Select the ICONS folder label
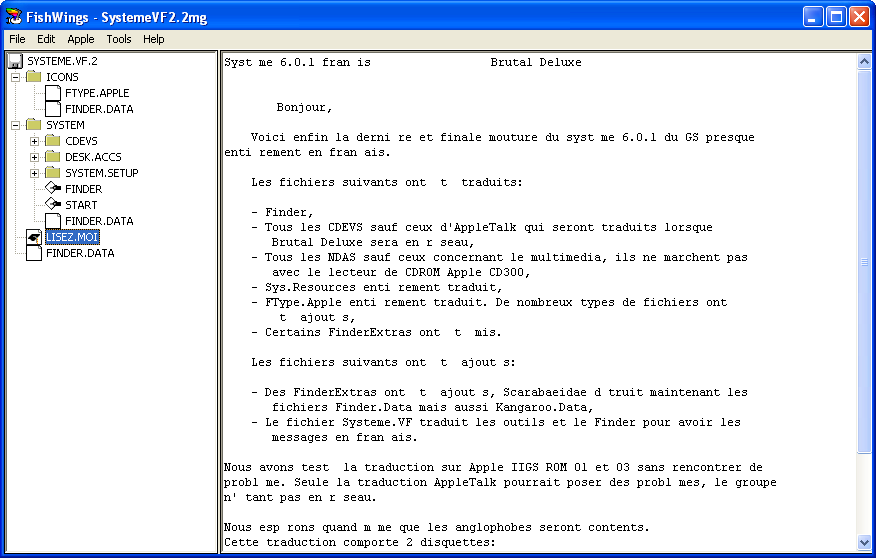Screen dimensions: 876x558 coord(62,77)
